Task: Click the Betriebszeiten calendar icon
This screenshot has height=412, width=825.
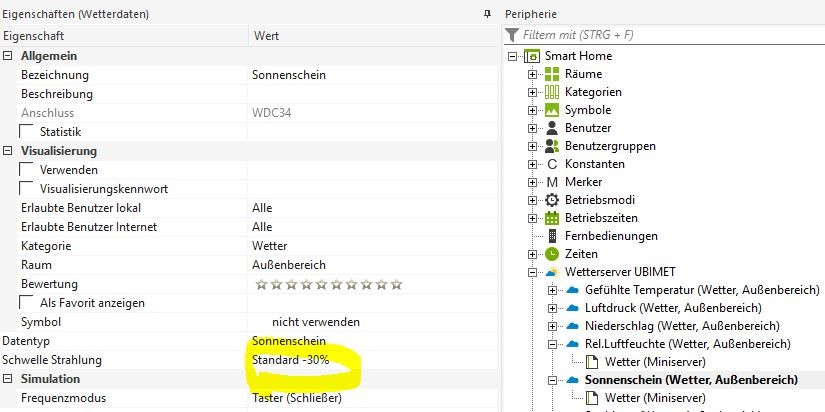Action: point(552,218)
